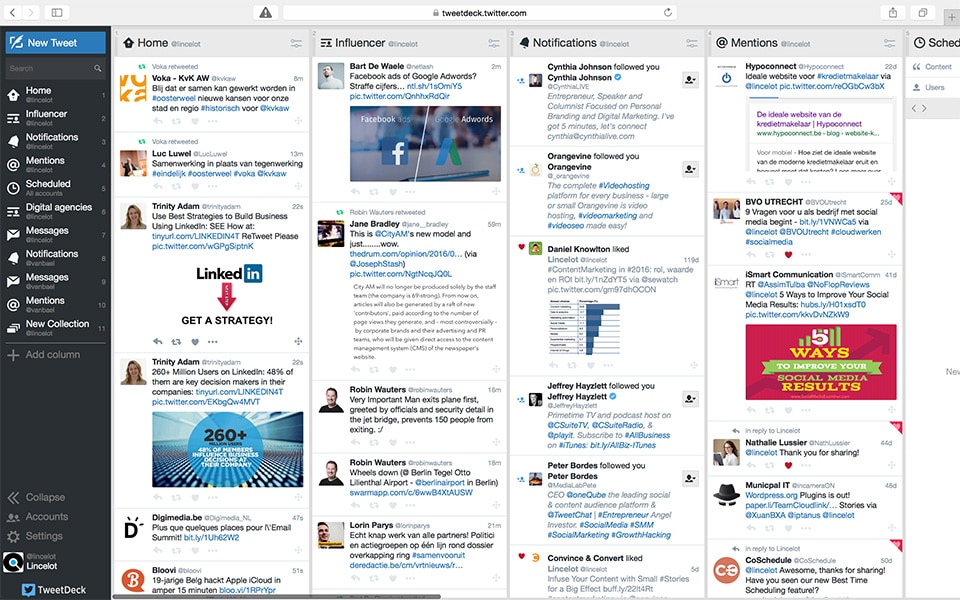Open ntl.sh/1sOmiY5 link in Bart's tweet

[435, 86]
